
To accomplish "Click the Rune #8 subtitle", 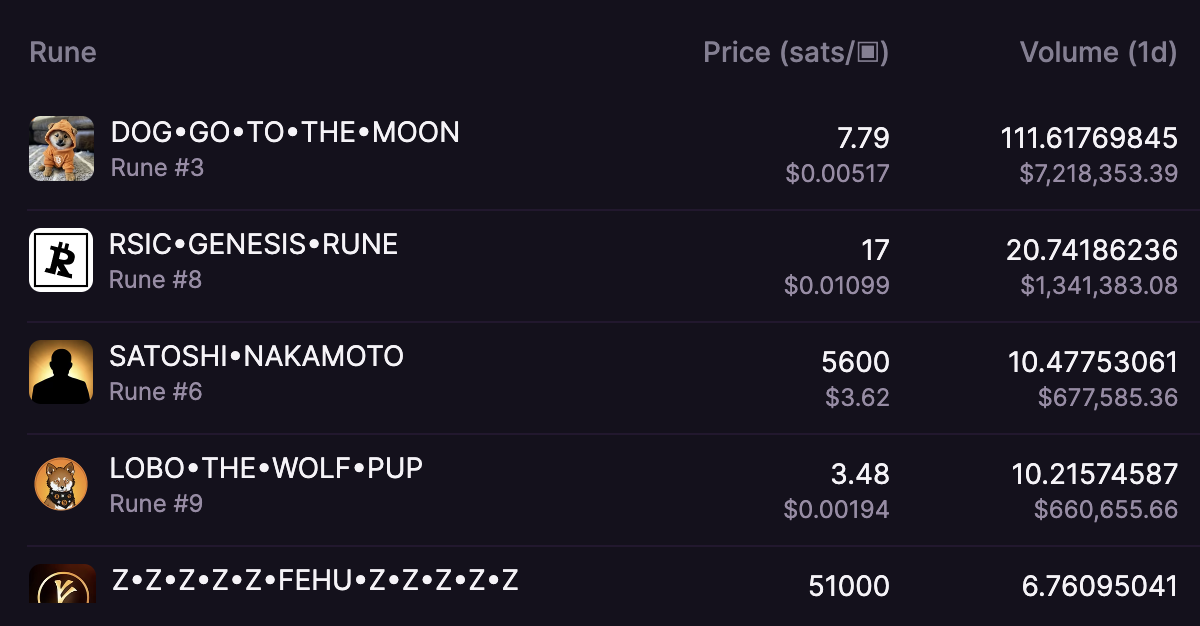I will 155,279.
